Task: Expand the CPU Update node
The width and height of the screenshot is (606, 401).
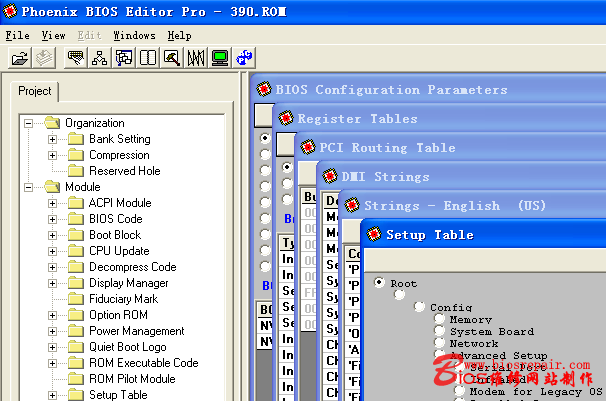Action: tap(52, 251)
